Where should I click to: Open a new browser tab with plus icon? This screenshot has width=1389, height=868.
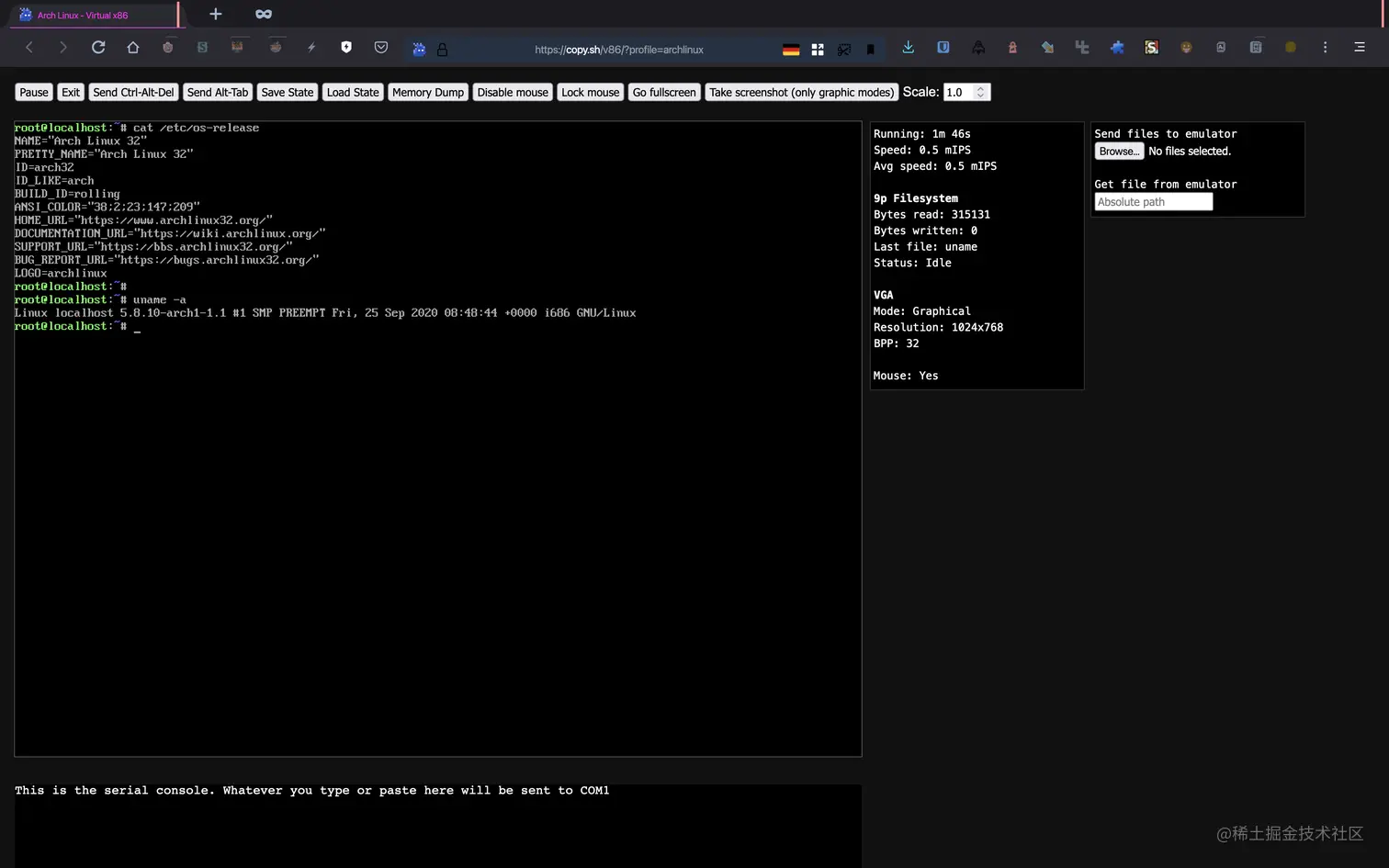click(216, 14)
